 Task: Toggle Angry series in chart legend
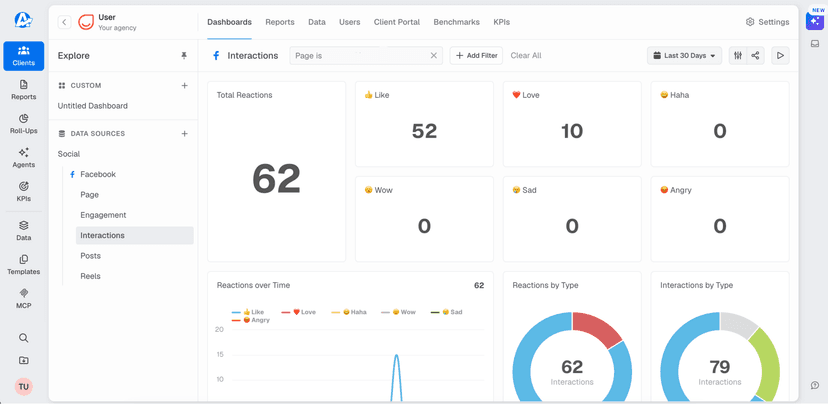251,320
